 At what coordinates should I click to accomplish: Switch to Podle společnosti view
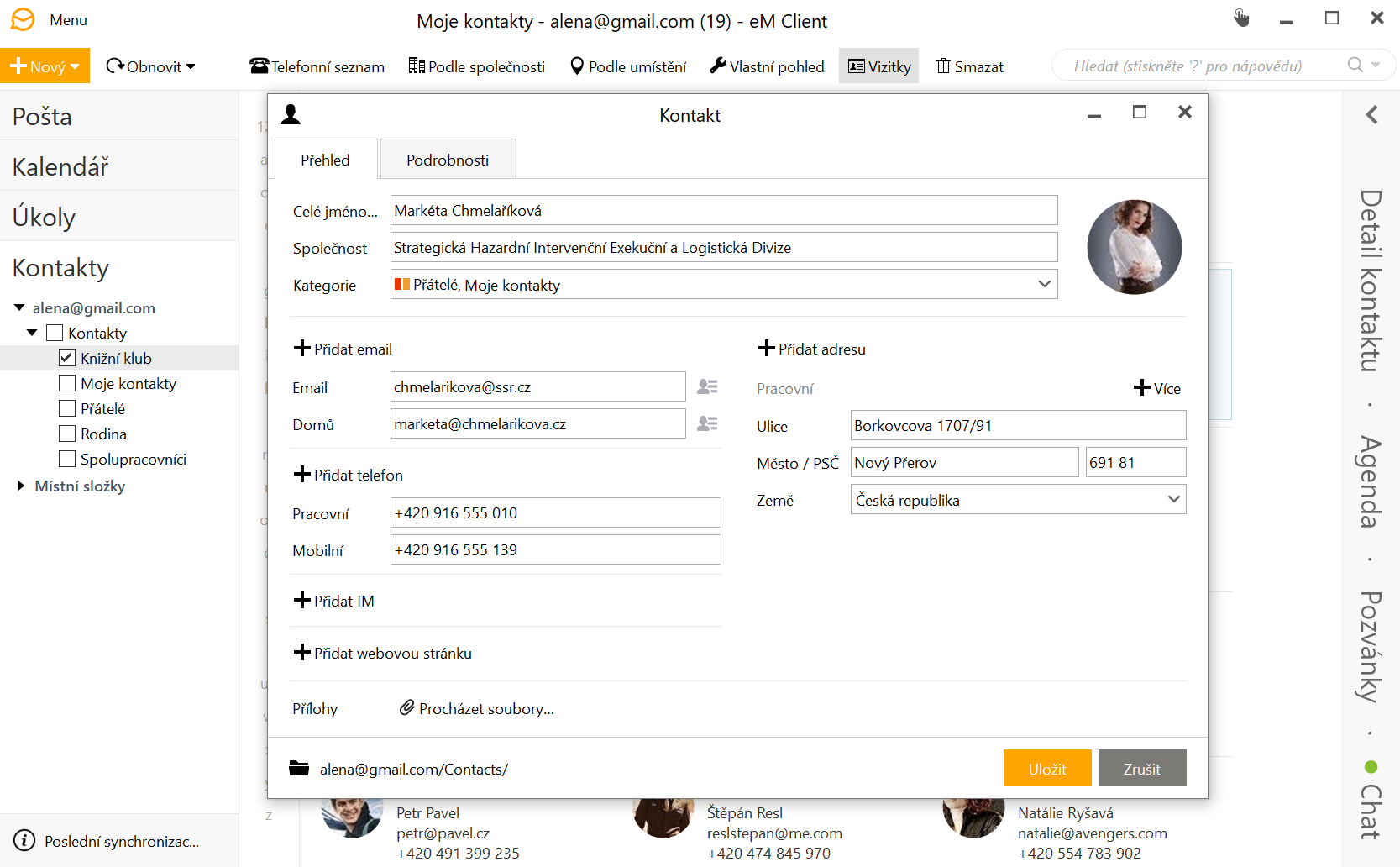[x=476, y=66]
